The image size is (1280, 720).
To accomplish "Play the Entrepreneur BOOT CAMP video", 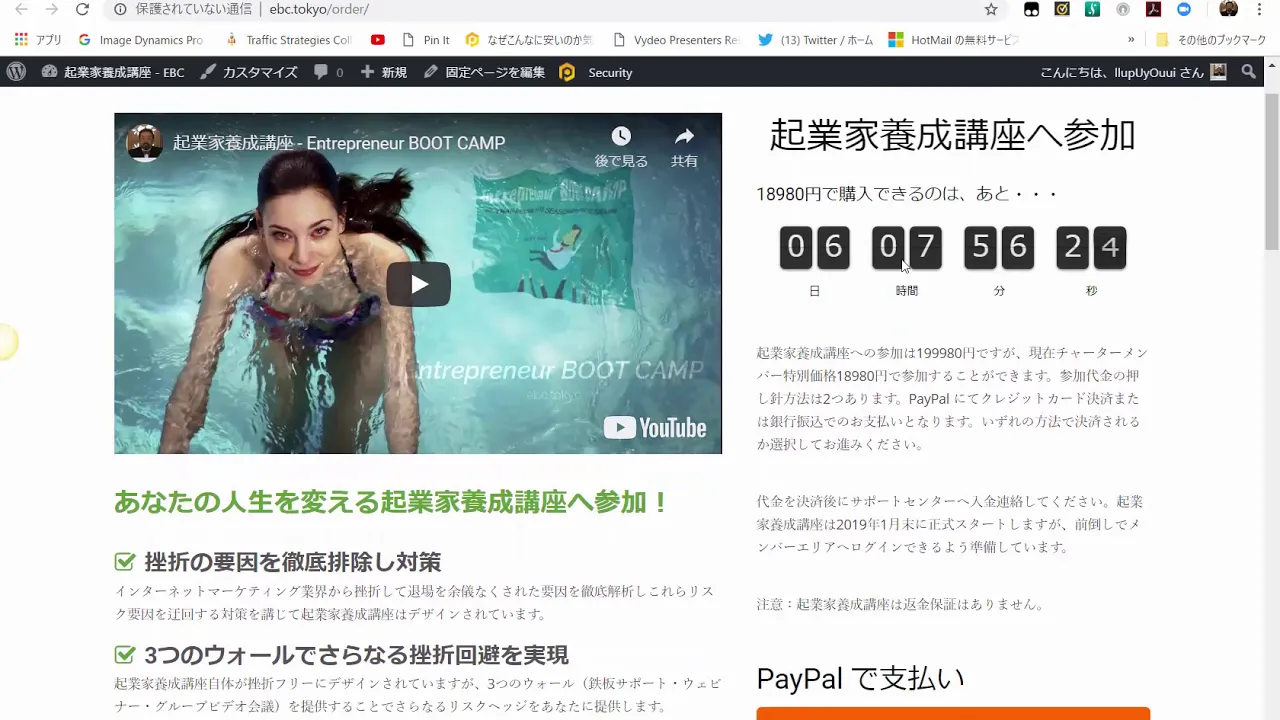I will (x=418, y=285).
